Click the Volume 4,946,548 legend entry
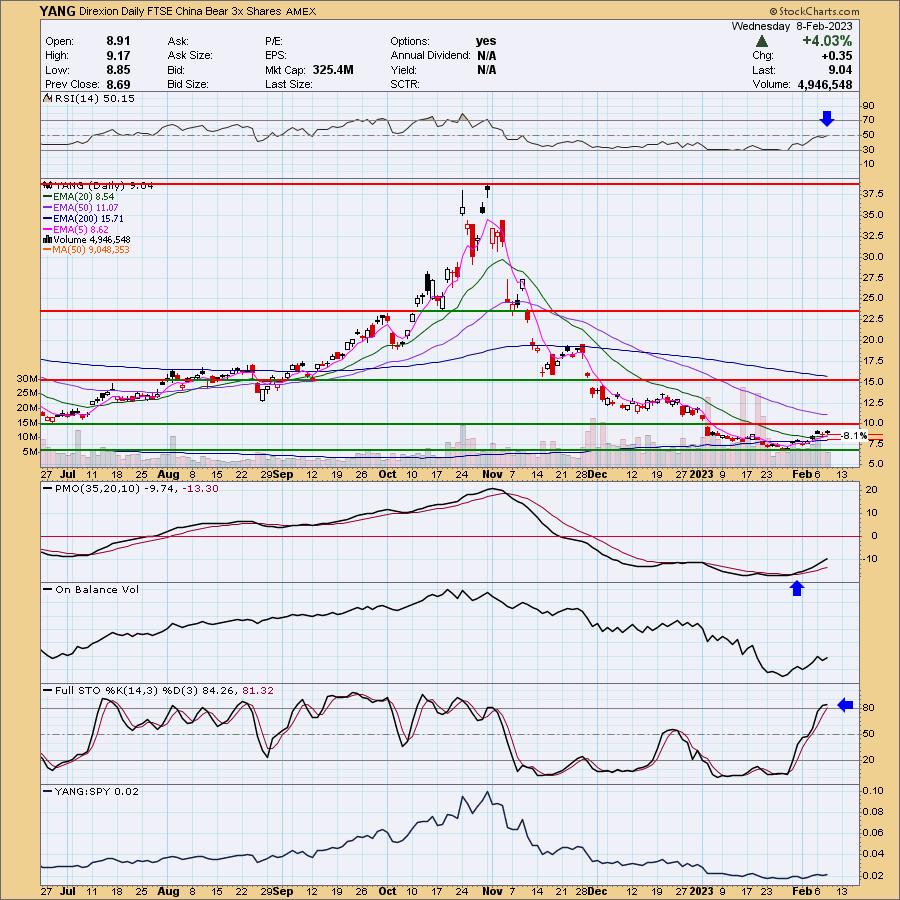Image resolution: width=900 pixels, height=900 pixels. (87, 239)
